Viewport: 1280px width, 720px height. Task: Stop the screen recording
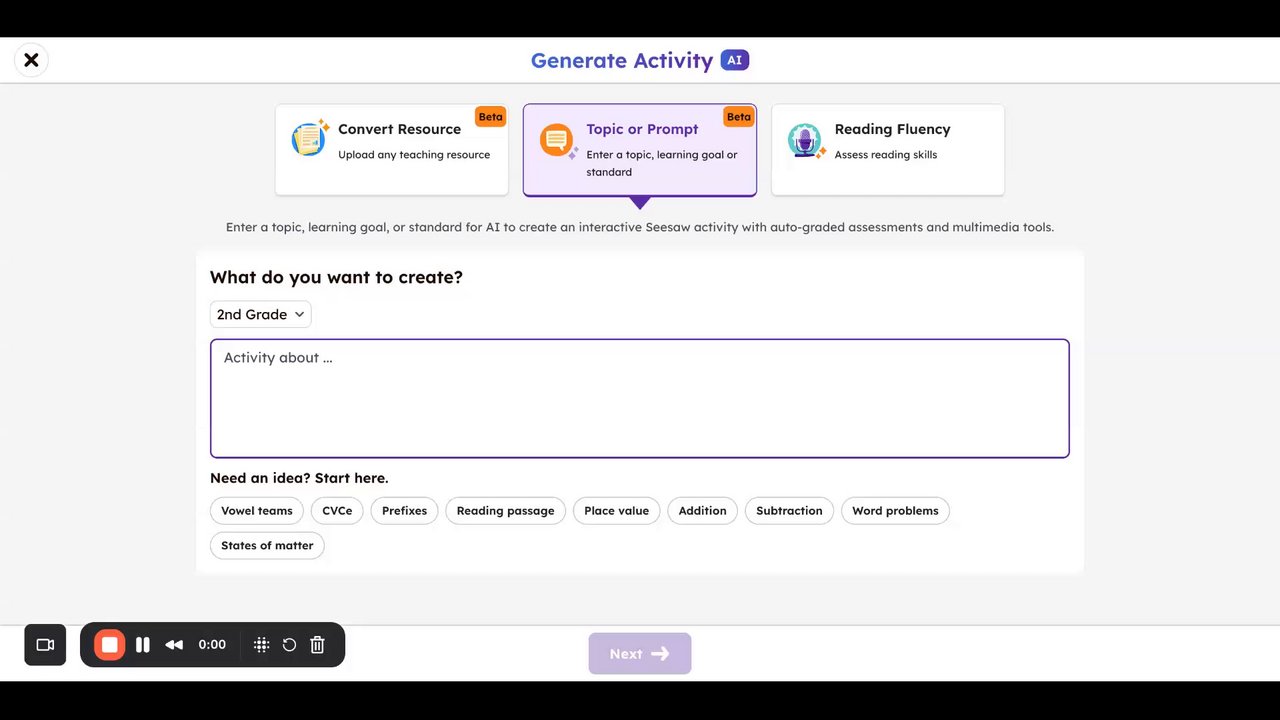[110, 645]
